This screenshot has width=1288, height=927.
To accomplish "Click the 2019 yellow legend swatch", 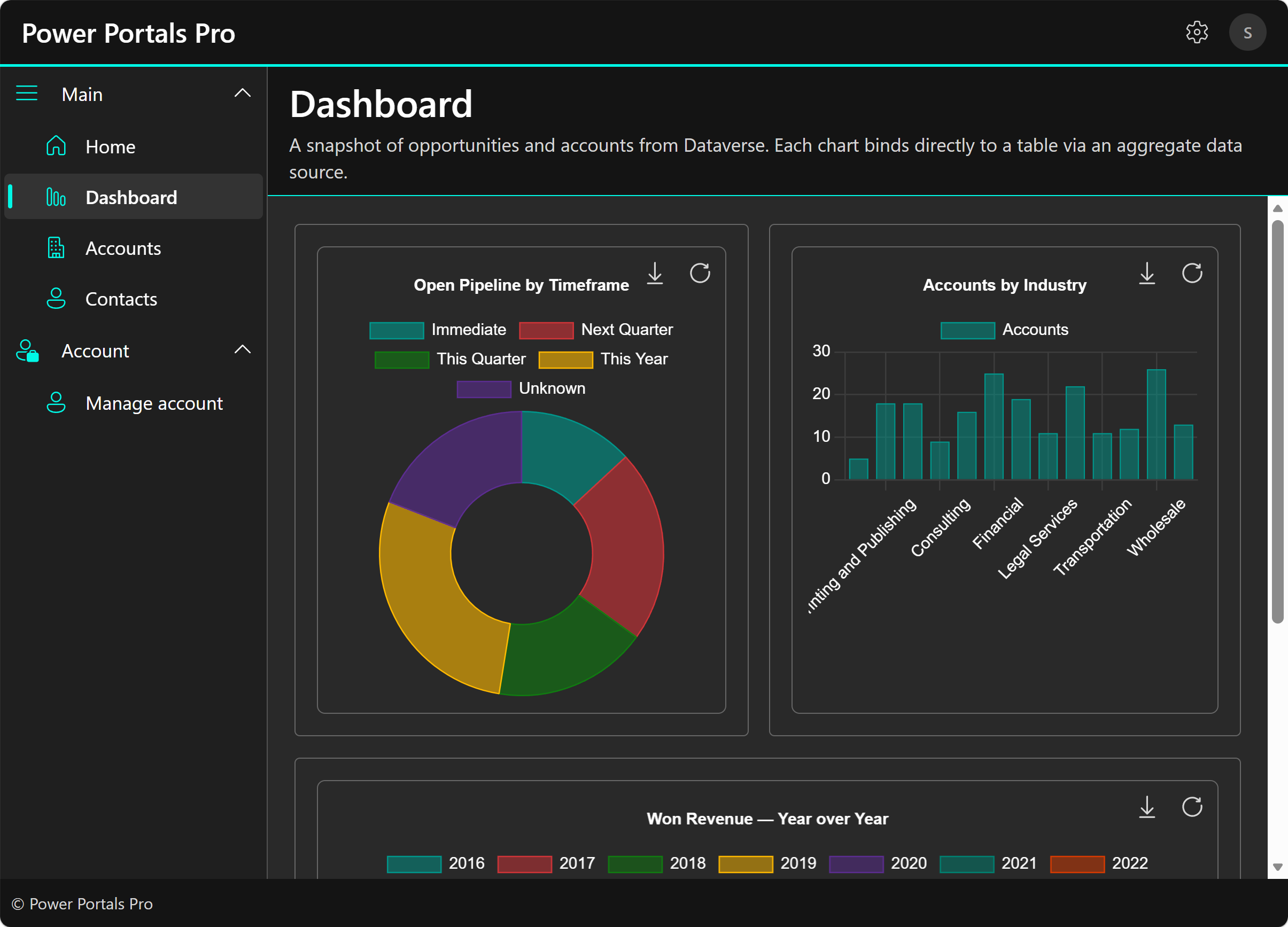I will coord(746,864).
